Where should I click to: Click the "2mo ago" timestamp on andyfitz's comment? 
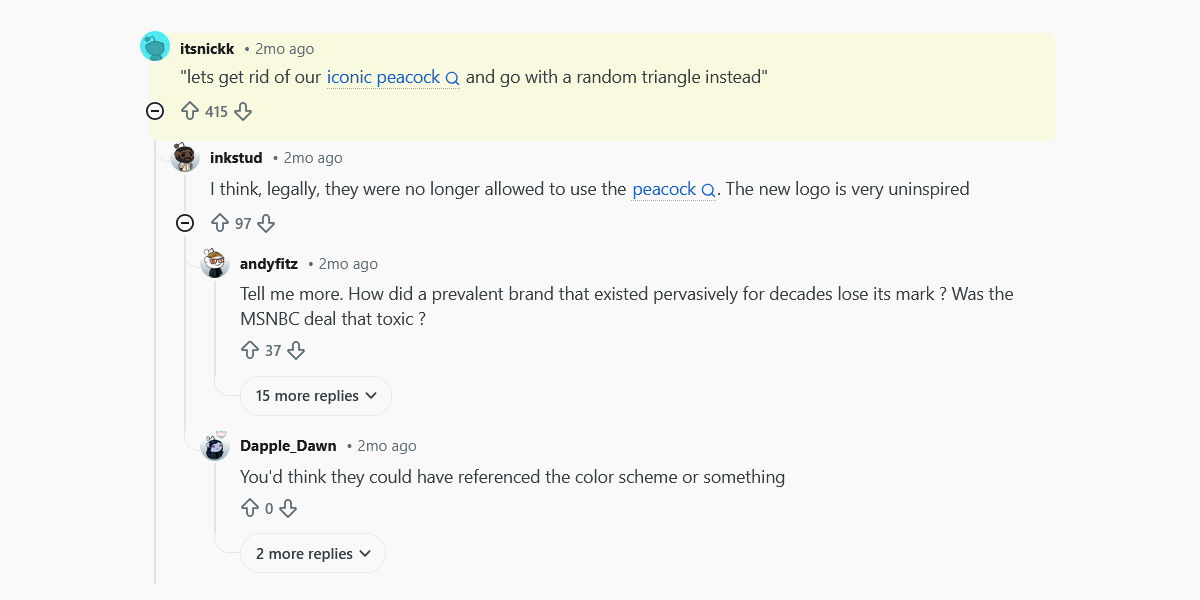click(347, 263)
